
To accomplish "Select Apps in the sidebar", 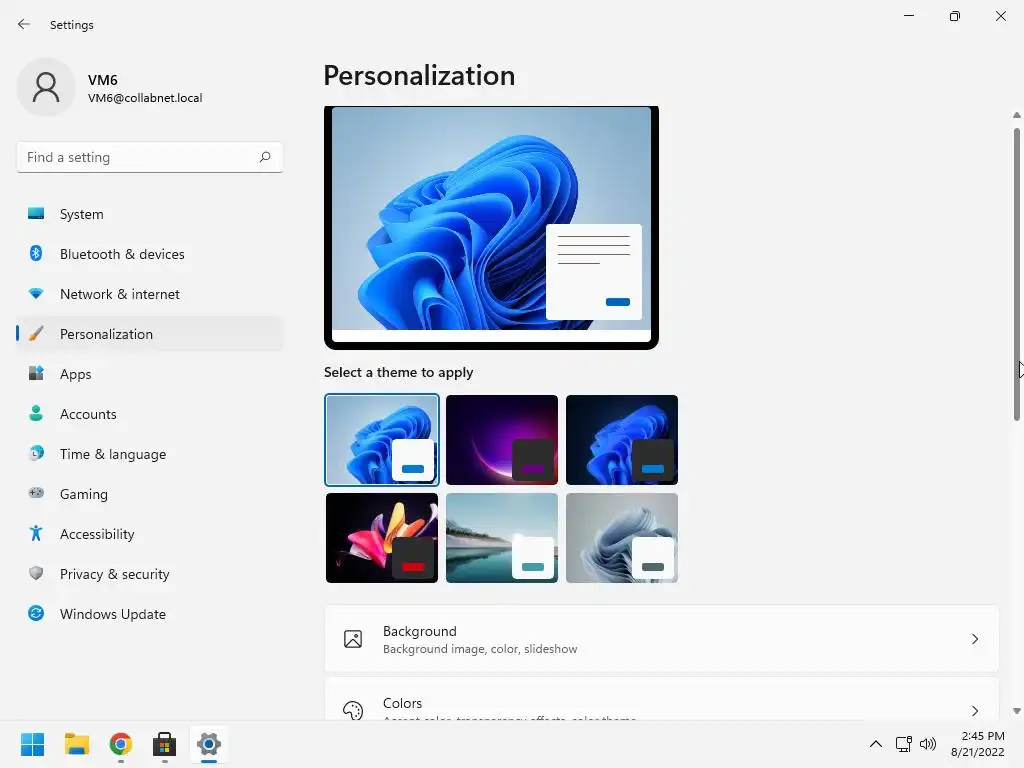I will [x=150, y=374].
